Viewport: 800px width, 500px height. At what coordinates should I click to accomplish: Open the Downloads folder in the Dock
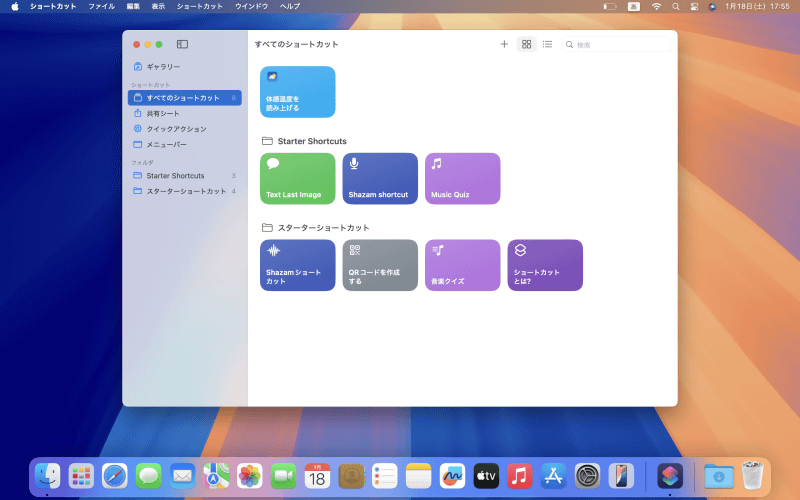[x=719, y=476]
